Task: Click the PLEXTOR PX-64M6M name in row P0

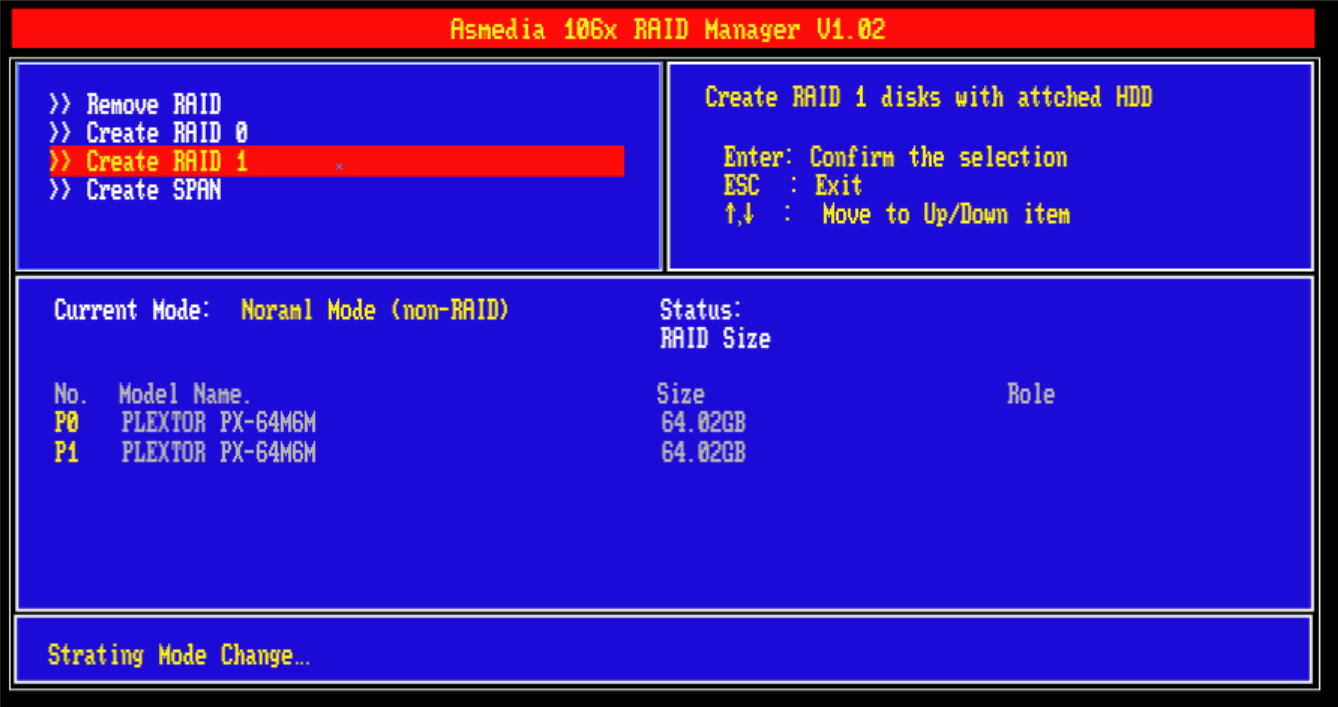Action: [219, 423]
